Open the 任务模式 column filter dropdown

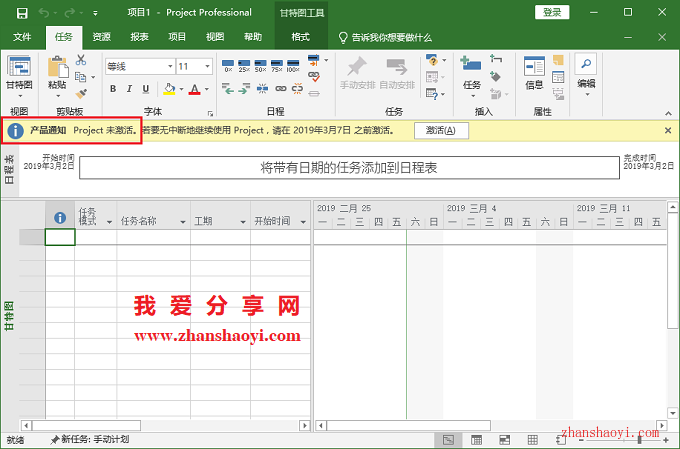click(109, 222)
